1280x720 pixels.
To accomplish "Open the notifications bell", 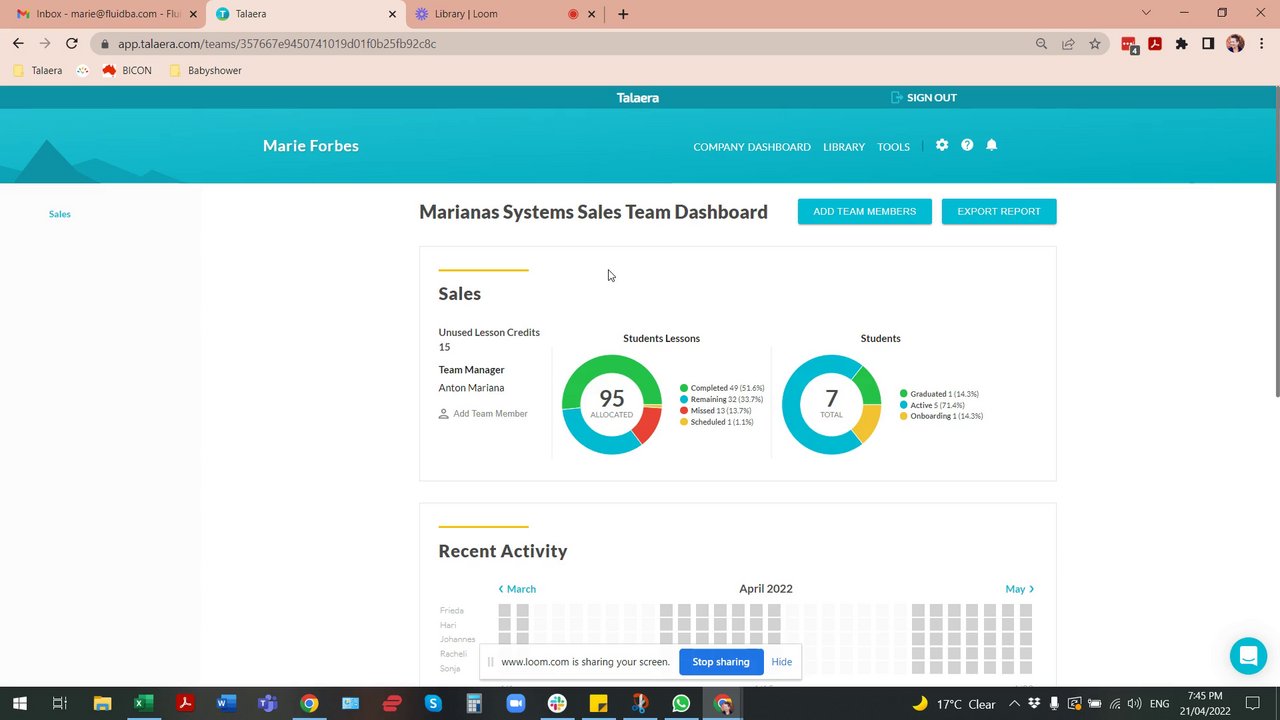I will coord(992,145).
